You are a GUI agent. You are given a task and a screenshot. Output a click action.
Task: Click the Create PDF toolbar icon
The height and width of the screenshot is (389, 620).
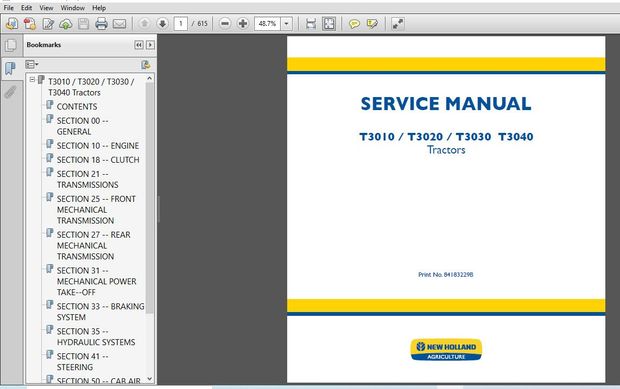pyautogui.click(x=30, y=24)
